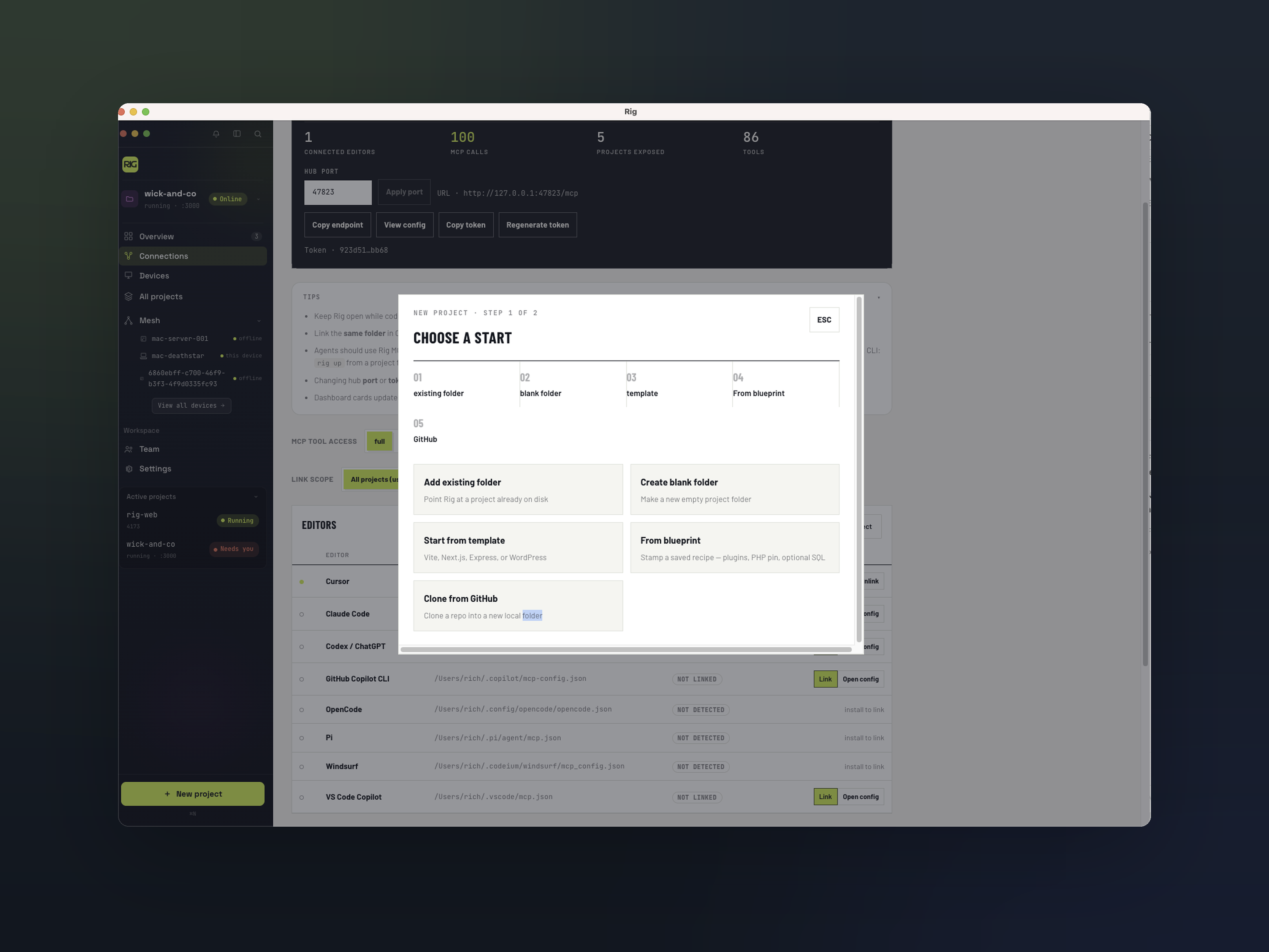Click Link button for VS Code Copilot
1269x952 pixels.
(x=826, y=797)
